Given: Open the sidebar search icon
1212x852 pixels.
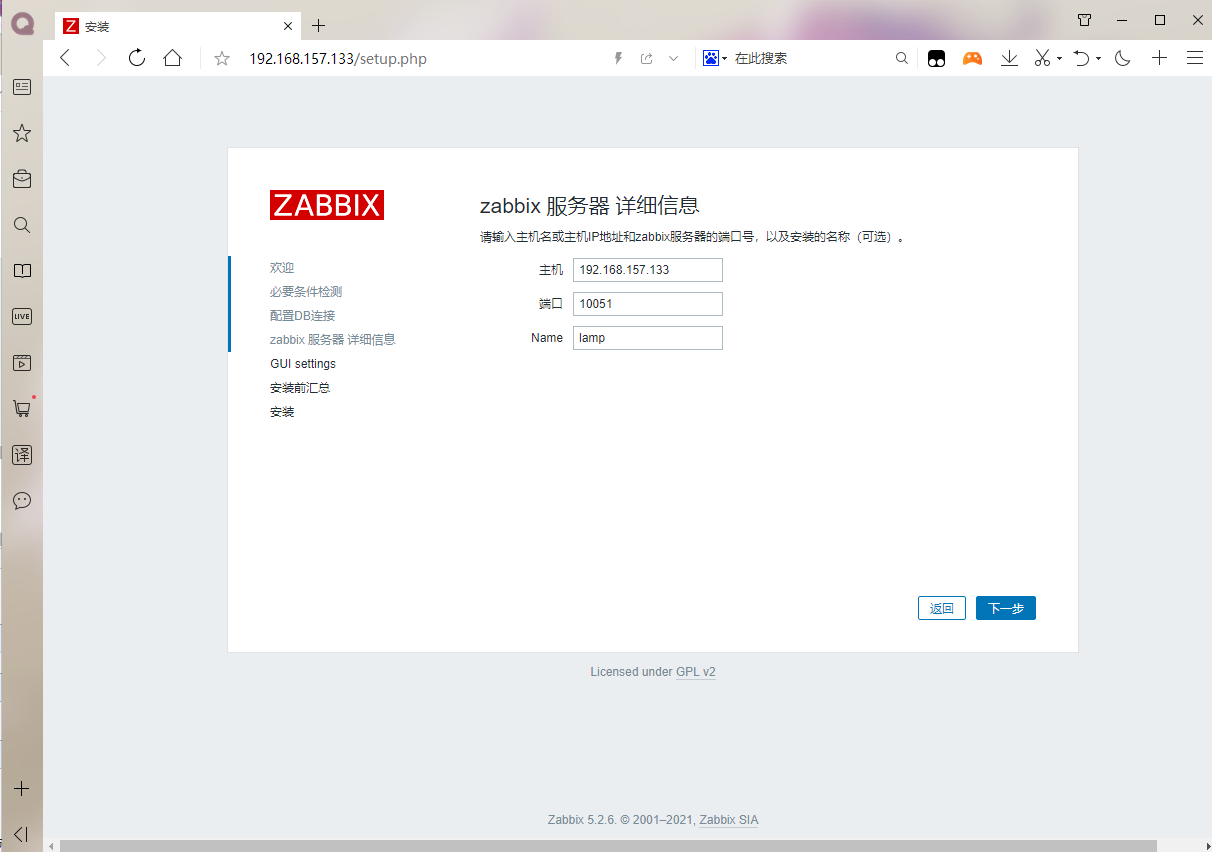Looking at the screenshot, I should (21, 225).
